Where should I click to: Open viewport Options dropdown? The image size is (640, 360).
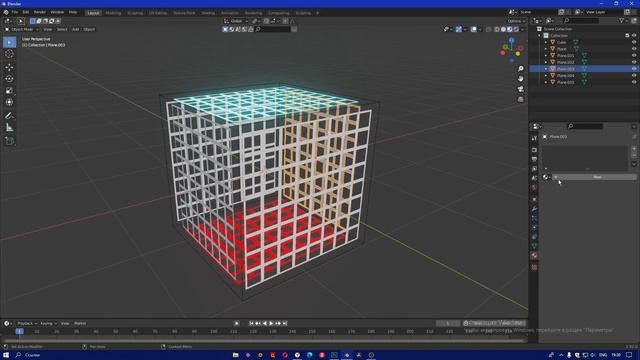coord(516,21)
